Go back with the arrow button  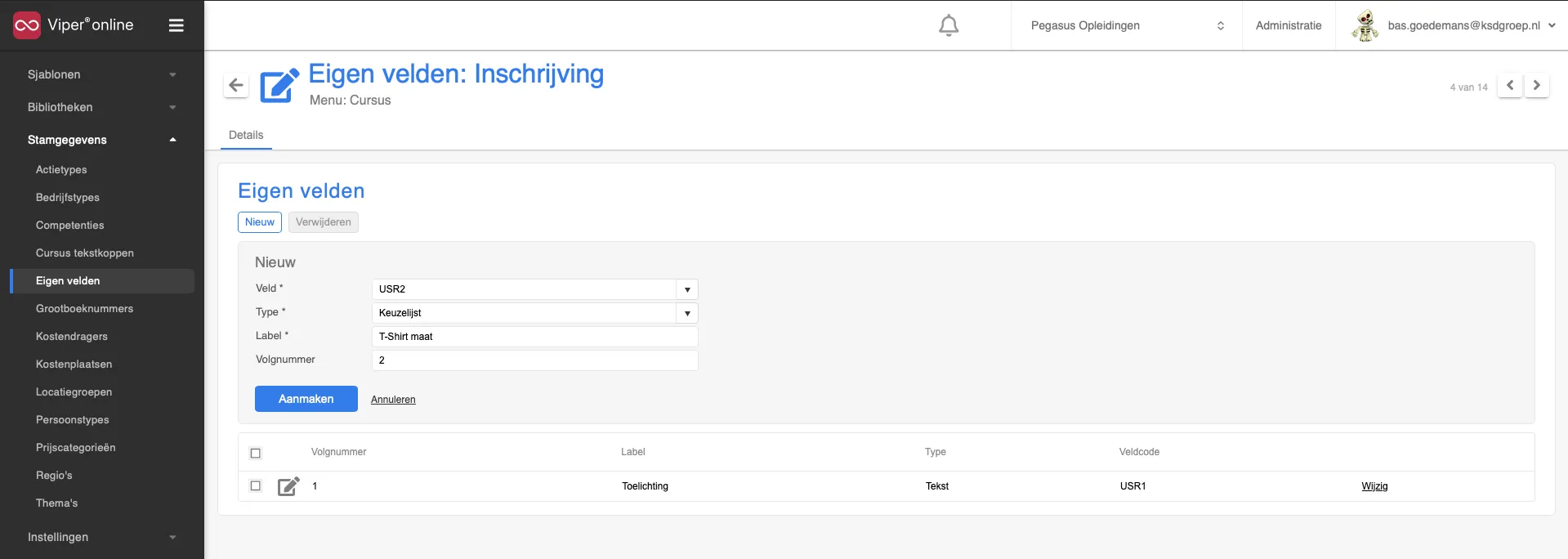(236, 85)
